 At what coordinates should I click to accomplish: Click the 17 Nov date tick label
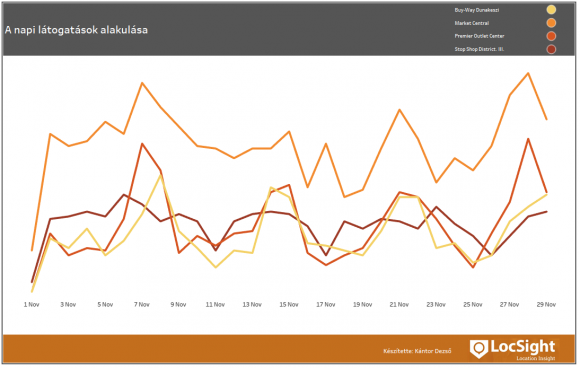pyautogui.click(x=326, y=304)
